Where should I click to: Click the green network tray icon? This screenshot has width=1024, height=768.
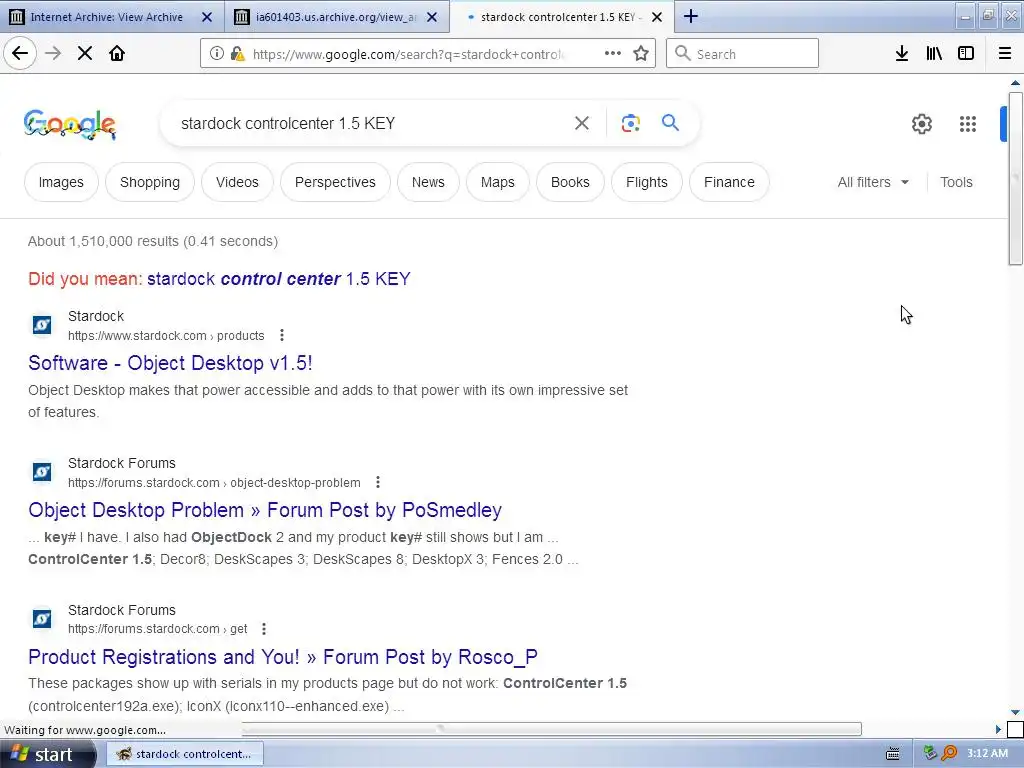click(x=930, y=753)
